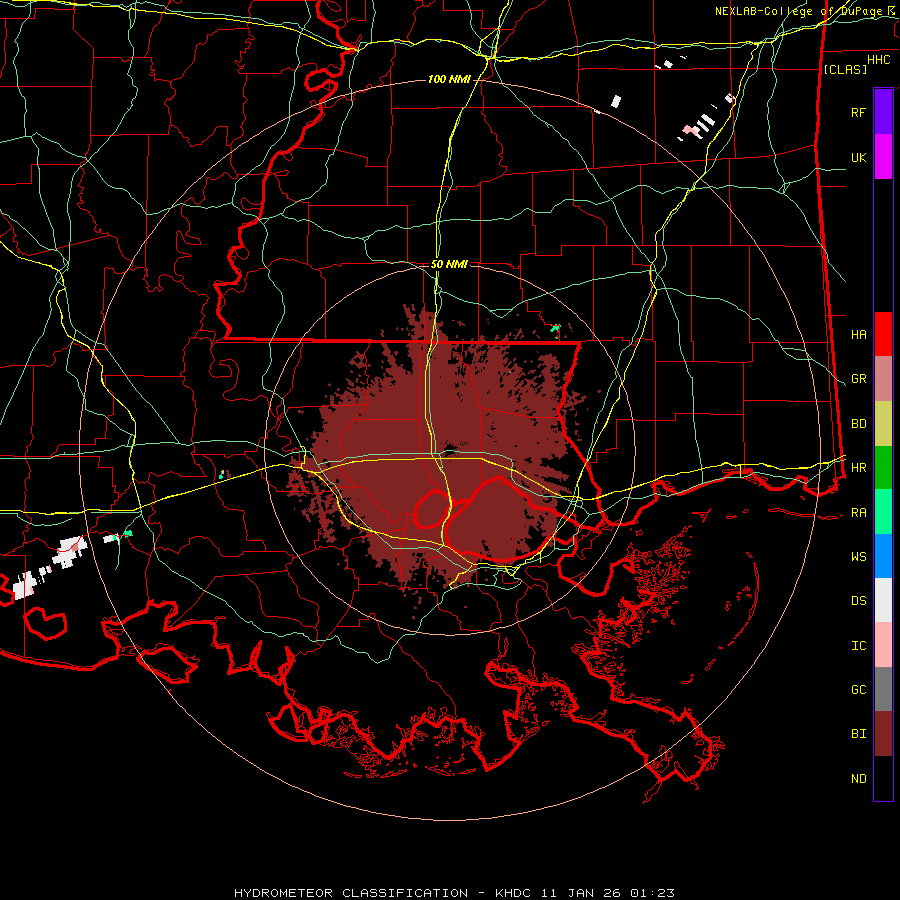Click the white dry snow echoes at southwest
The image size is (900, 900).
click(x=49, y=565)
